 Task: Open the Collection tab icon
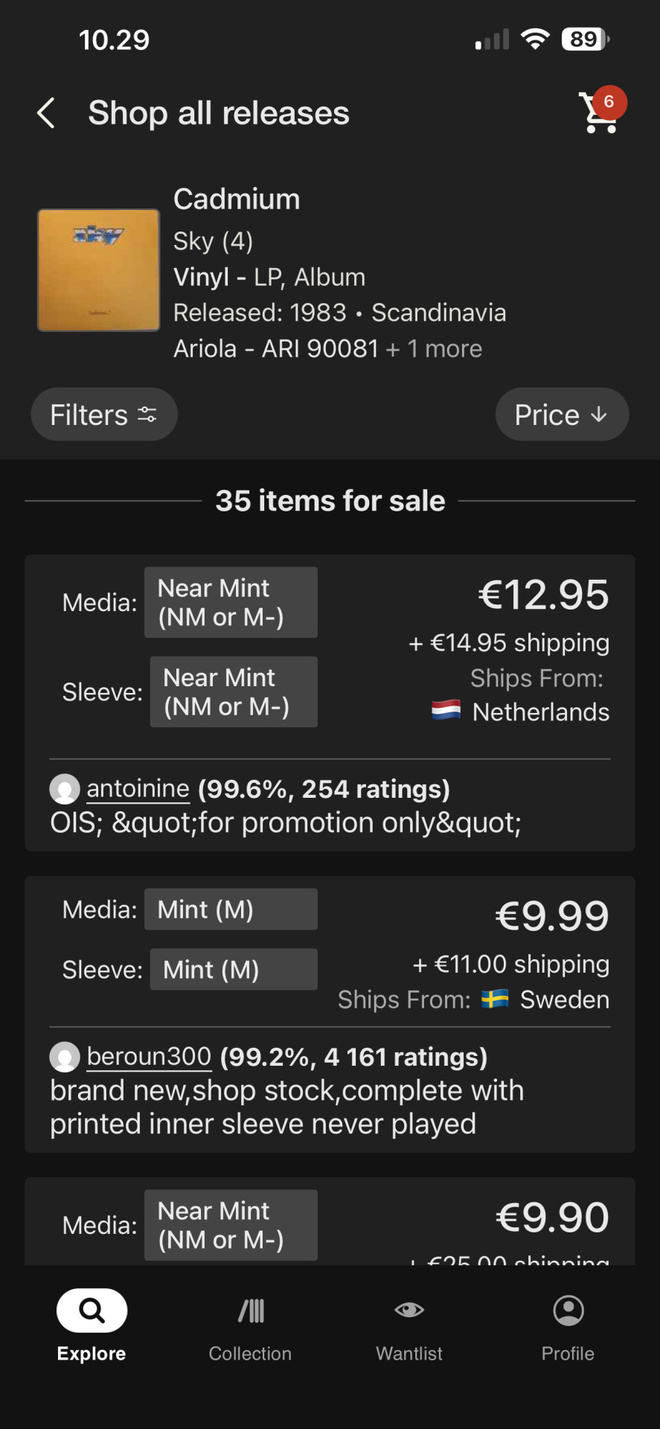pos(250,1310)
